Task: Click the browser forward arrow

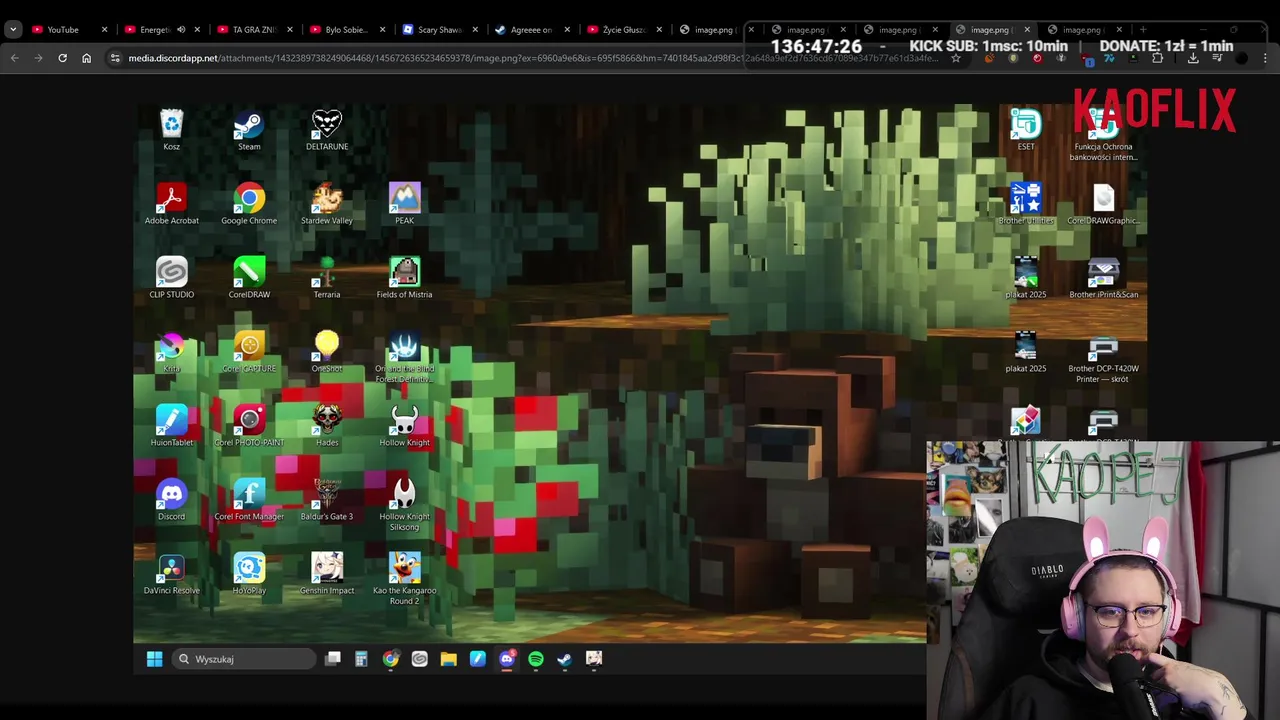Action: [38, 58]
